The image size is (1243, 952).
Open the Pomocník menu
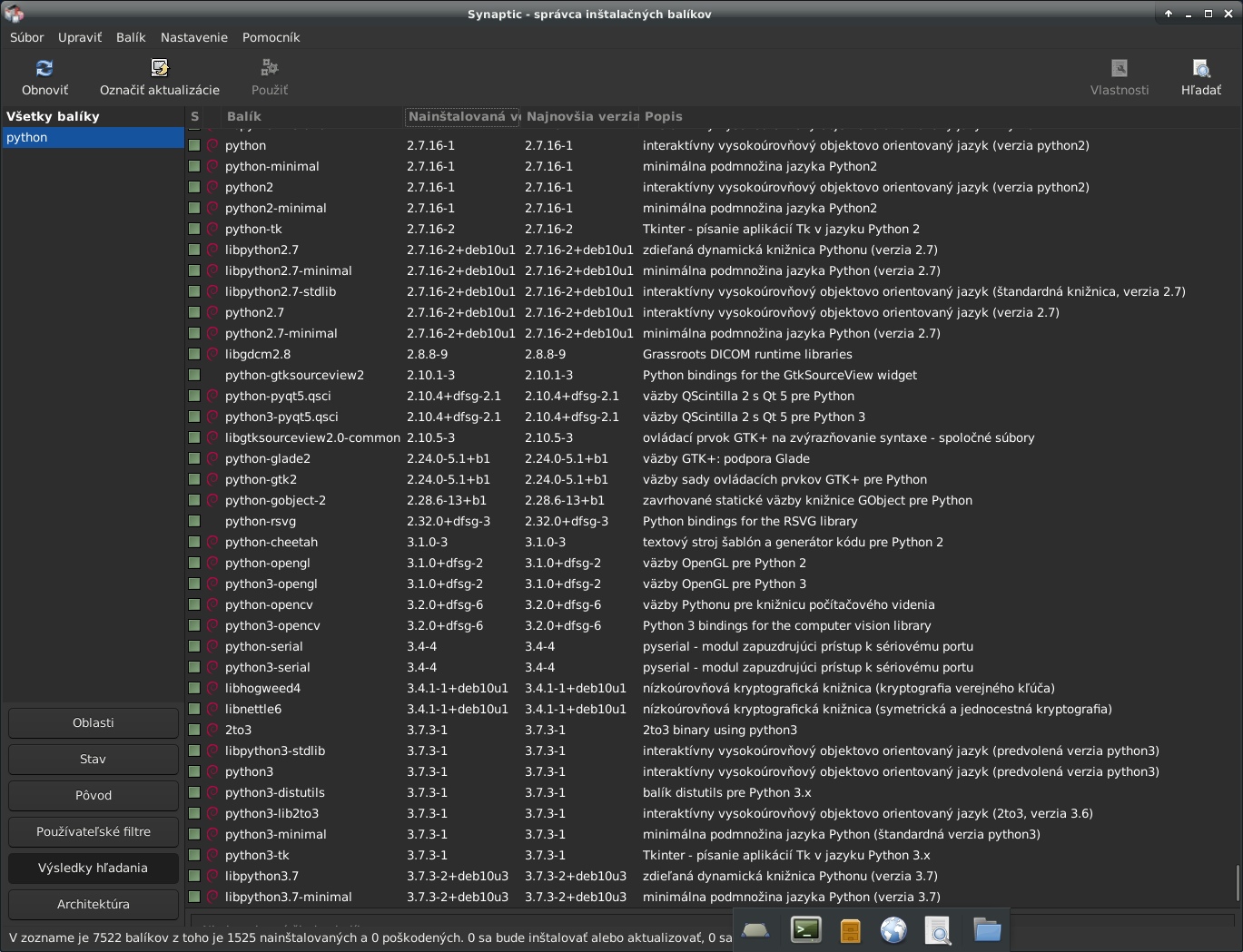point(271,37)
